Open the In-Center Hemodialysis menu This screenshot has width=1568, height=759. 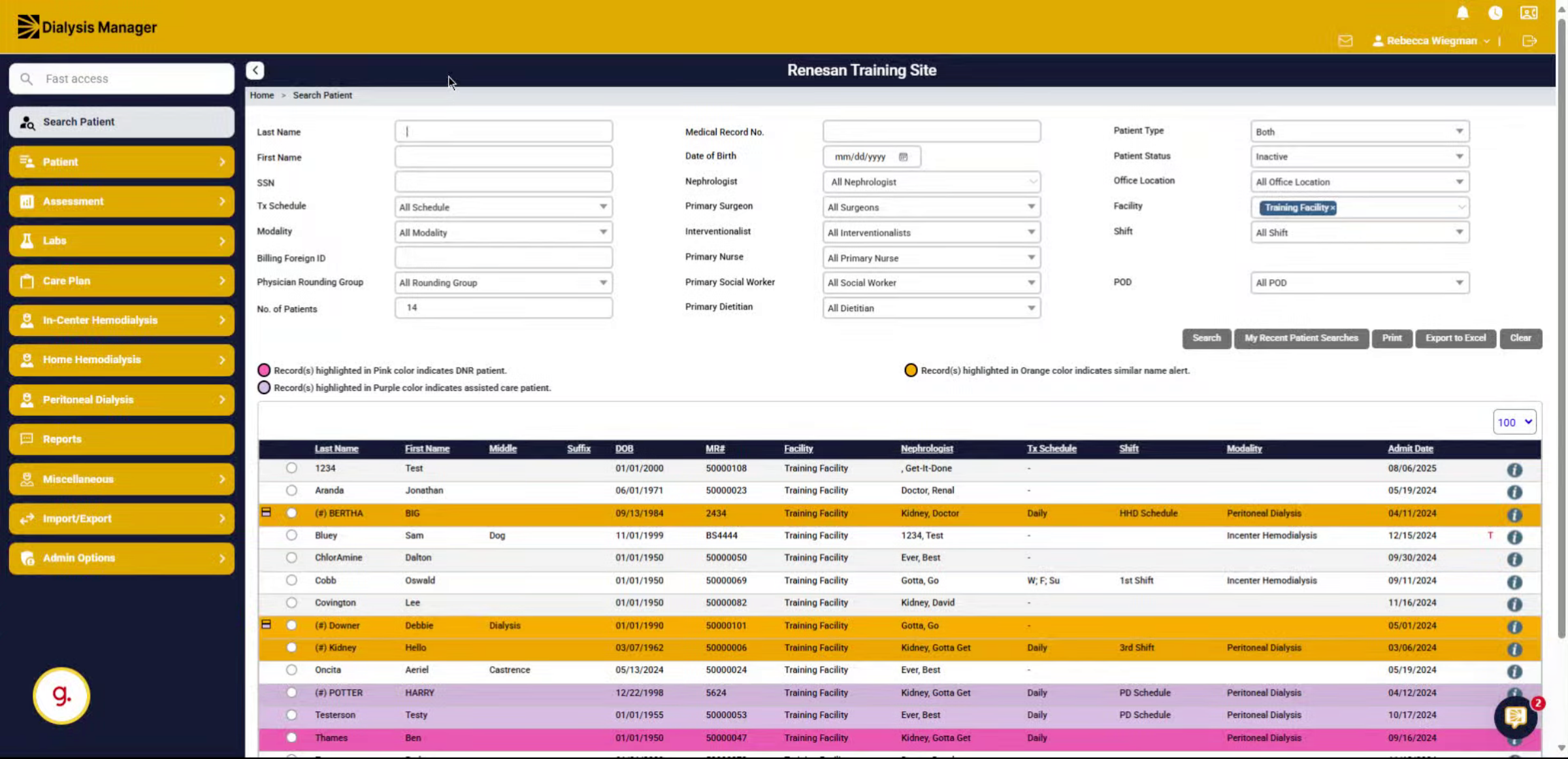(122, 320)
